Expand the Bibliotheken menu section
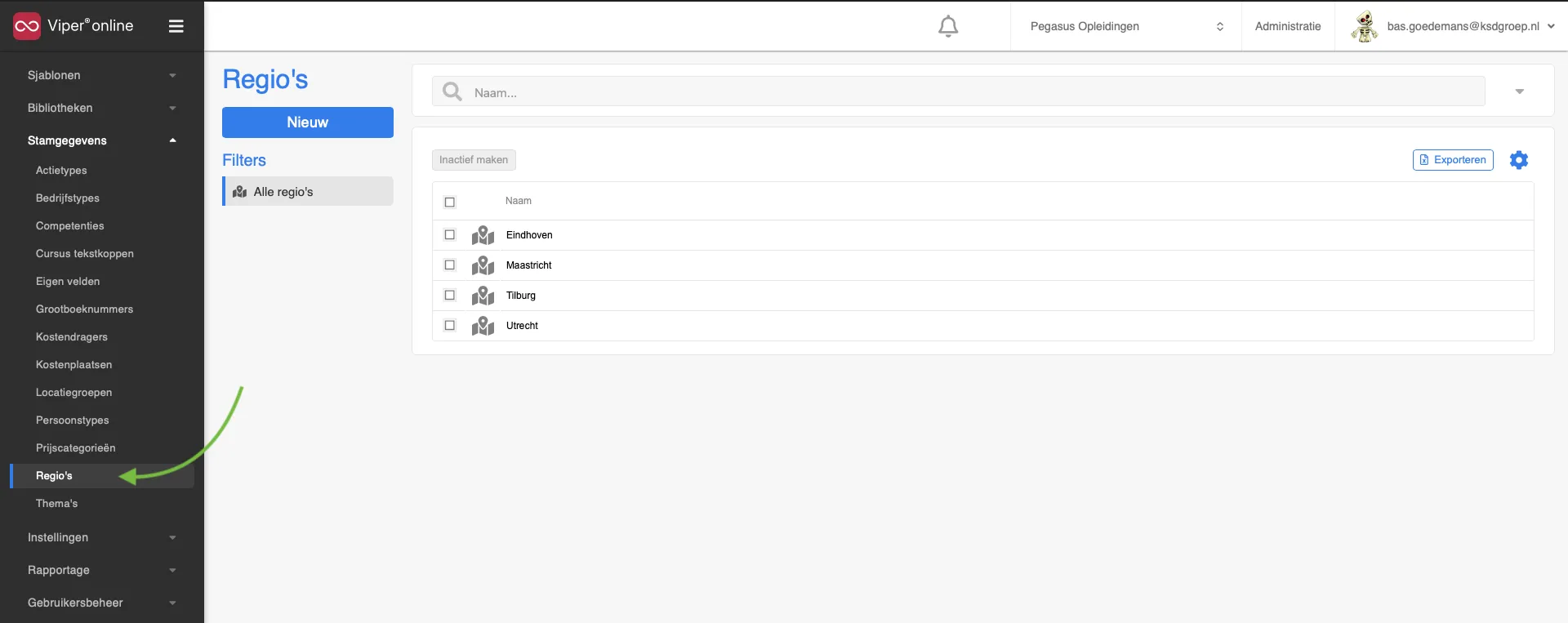The image size is (1568, 623). pyautogui.click(x=102, y=108)
